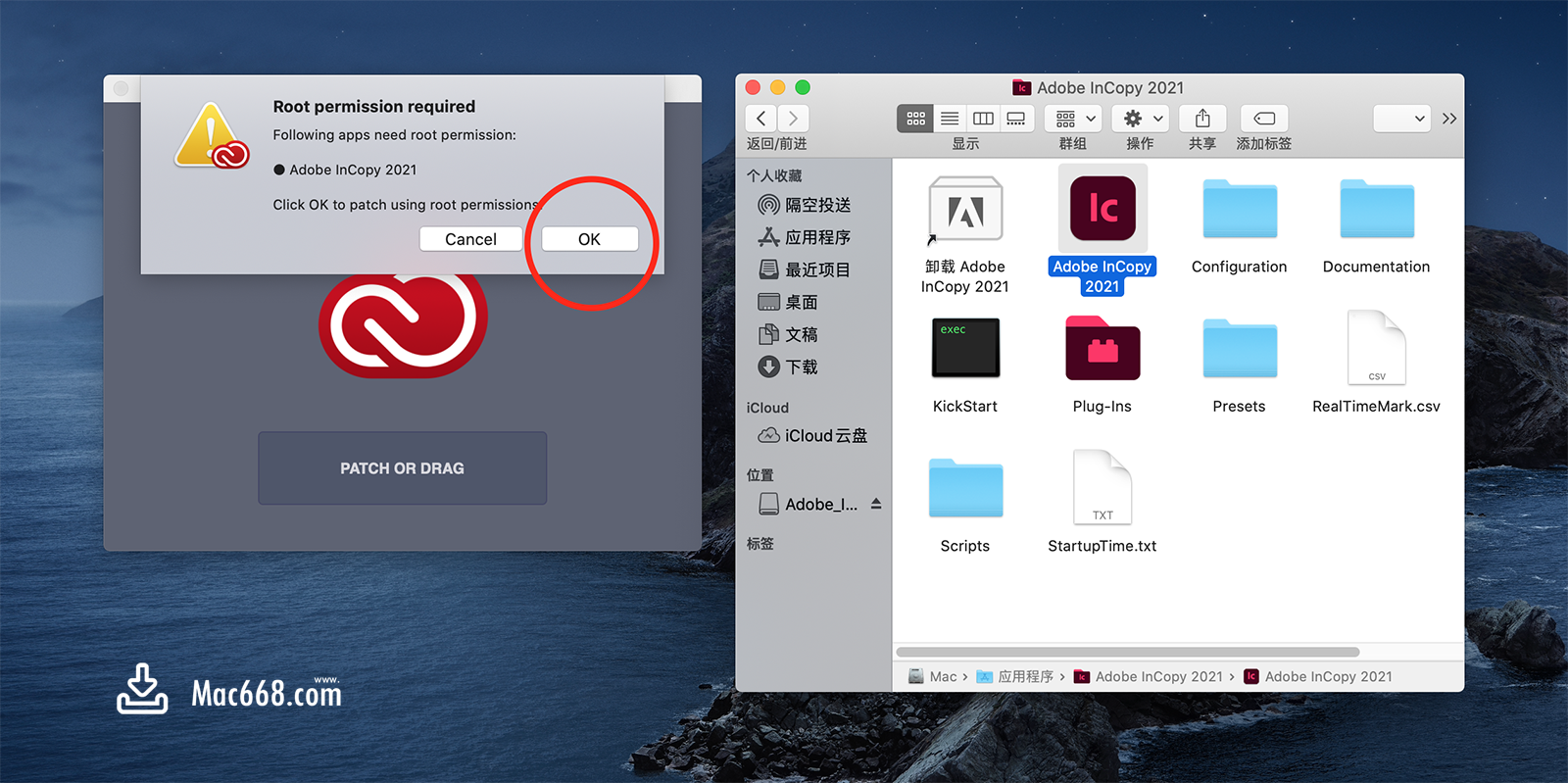Open Recents (最近项目) in sidebar
Image resolution: width=1568 pixels, height=783 pixels.
pos(806,269)
